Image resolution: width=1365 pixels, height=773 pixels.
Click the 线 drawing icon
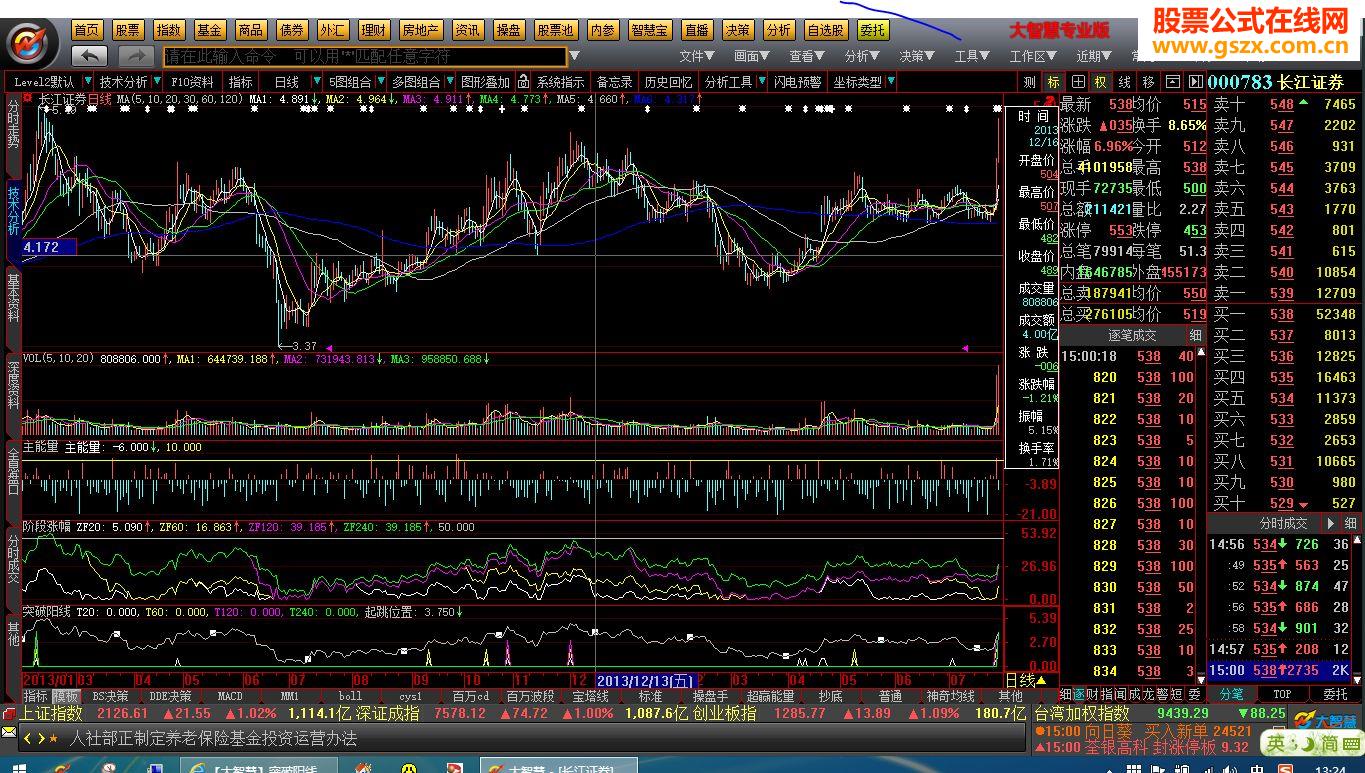pyautogui.click(x=1124, y=82)
